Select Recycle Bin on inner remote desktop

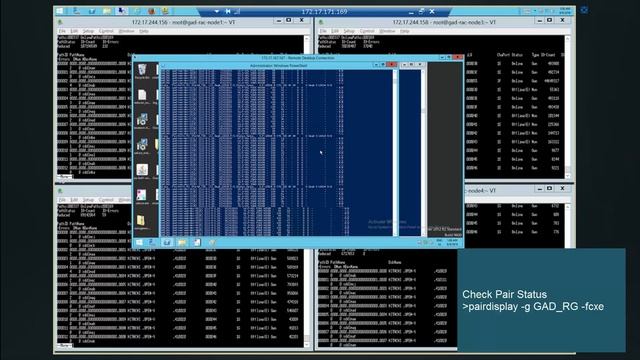coord(142,71)
